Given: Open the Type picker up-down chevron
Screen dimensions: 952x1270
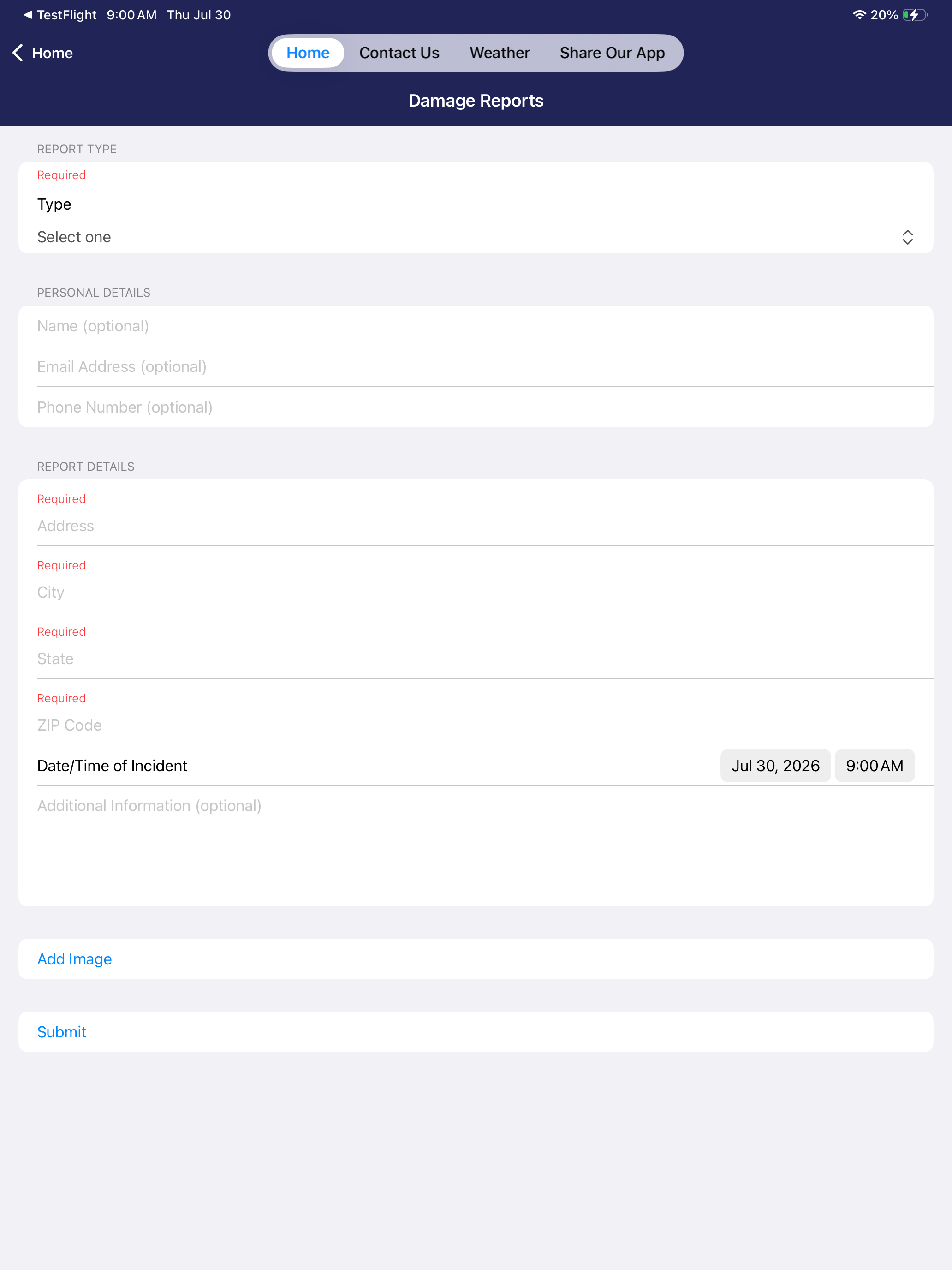Looking at the screenshot, I should (907, 237).
